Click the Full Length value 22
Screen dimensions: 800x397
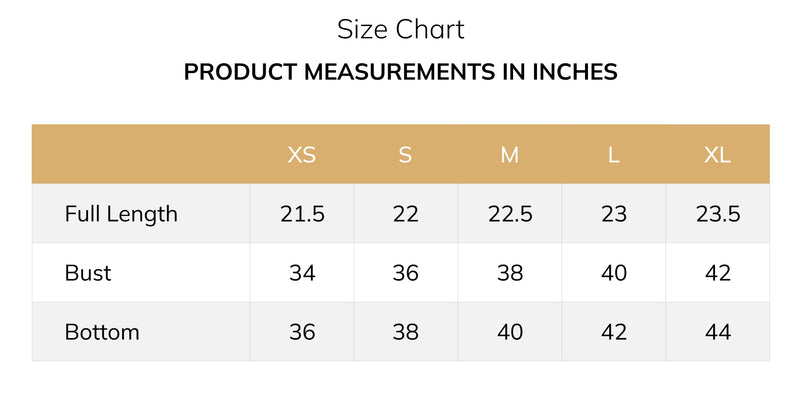pyautogui.click(x=406, y=214)
